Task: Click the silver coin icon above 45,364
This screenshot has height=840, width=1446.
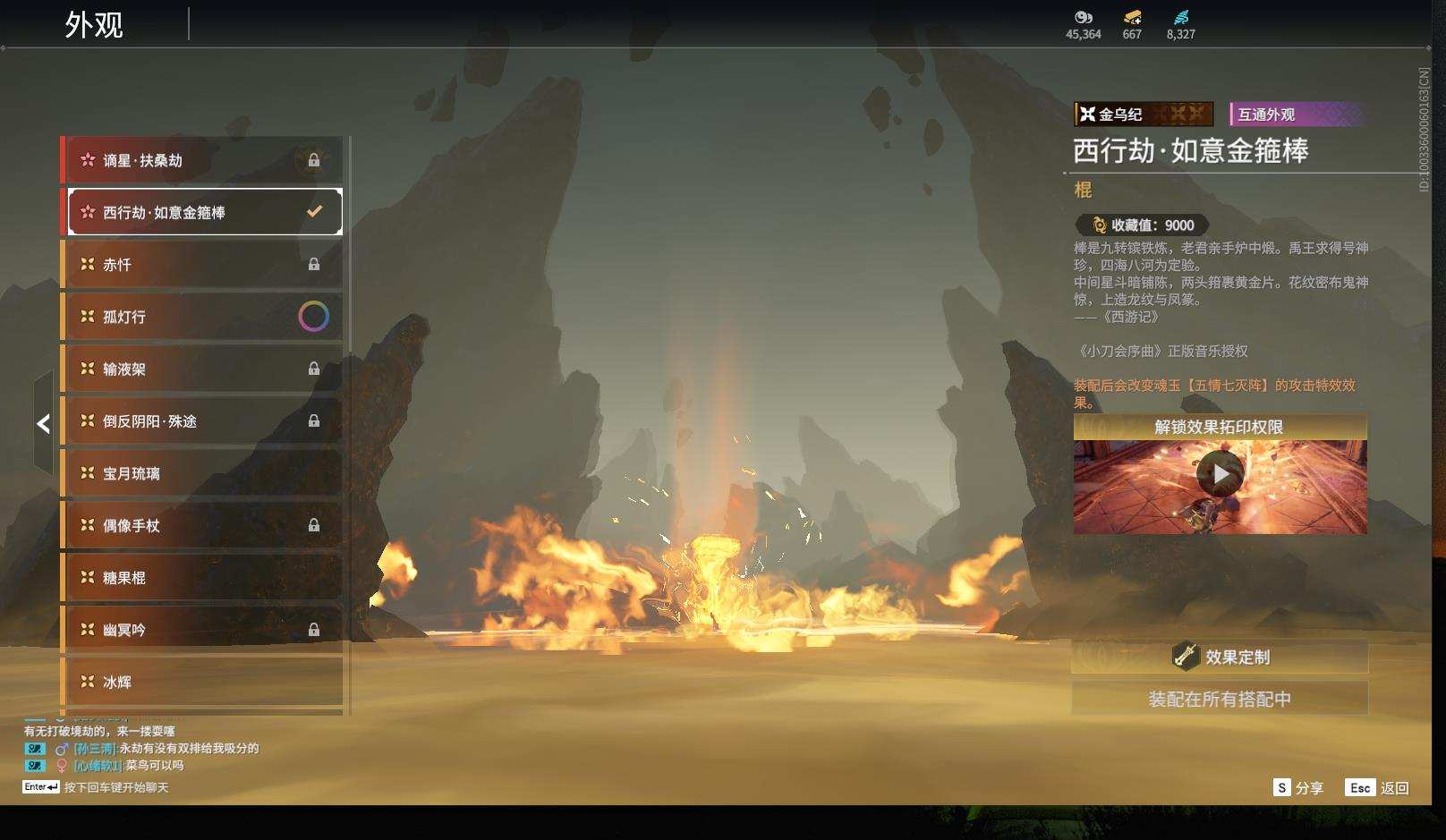Action: 1084,17
